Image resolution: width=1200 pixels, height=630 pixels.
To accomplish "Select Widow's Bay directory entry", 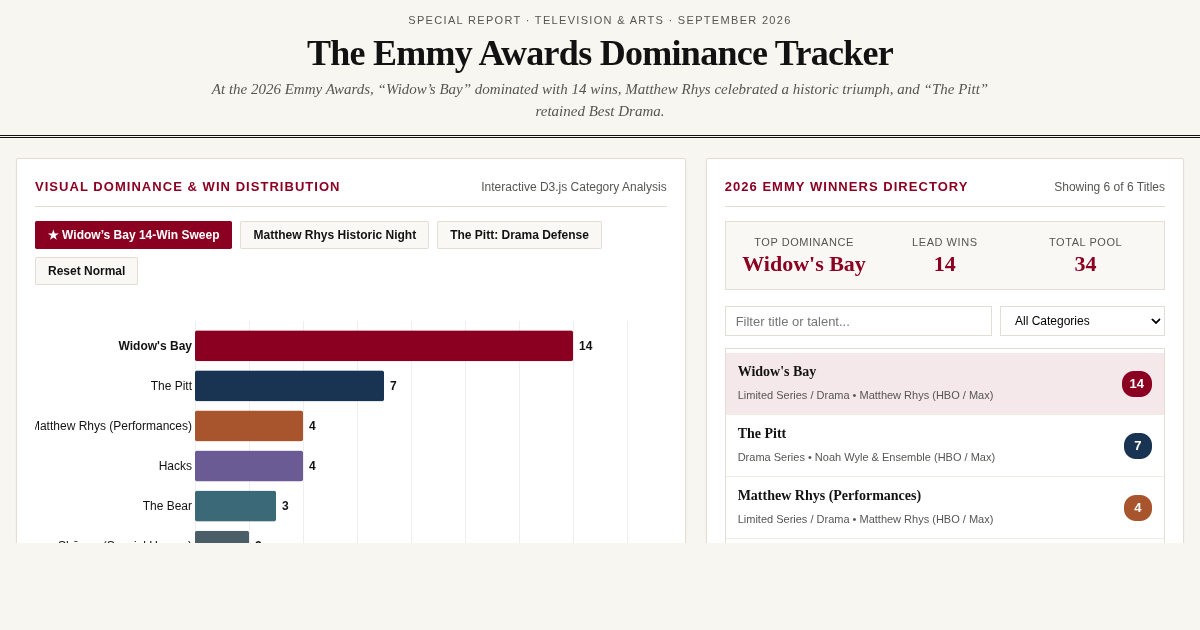I will click(x=945, y=384).
